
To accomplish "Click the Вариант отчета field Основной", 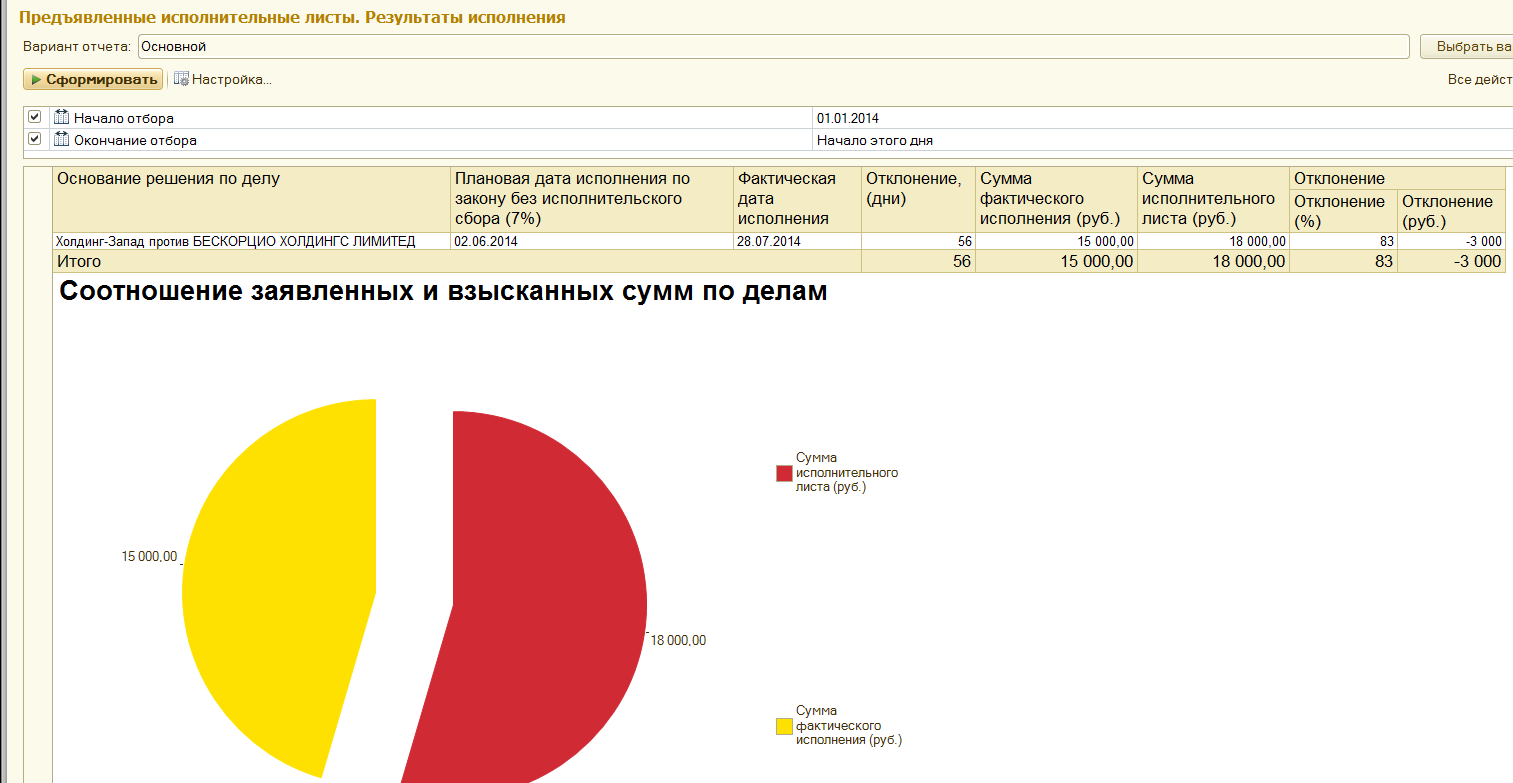I will [x=772, y=46].
